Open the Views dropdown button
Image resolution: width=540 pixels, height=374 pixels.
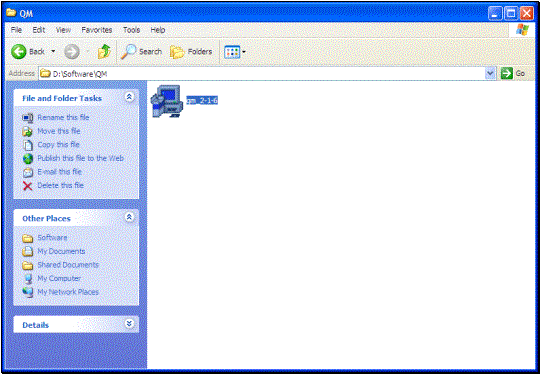(x=235, y=52)
